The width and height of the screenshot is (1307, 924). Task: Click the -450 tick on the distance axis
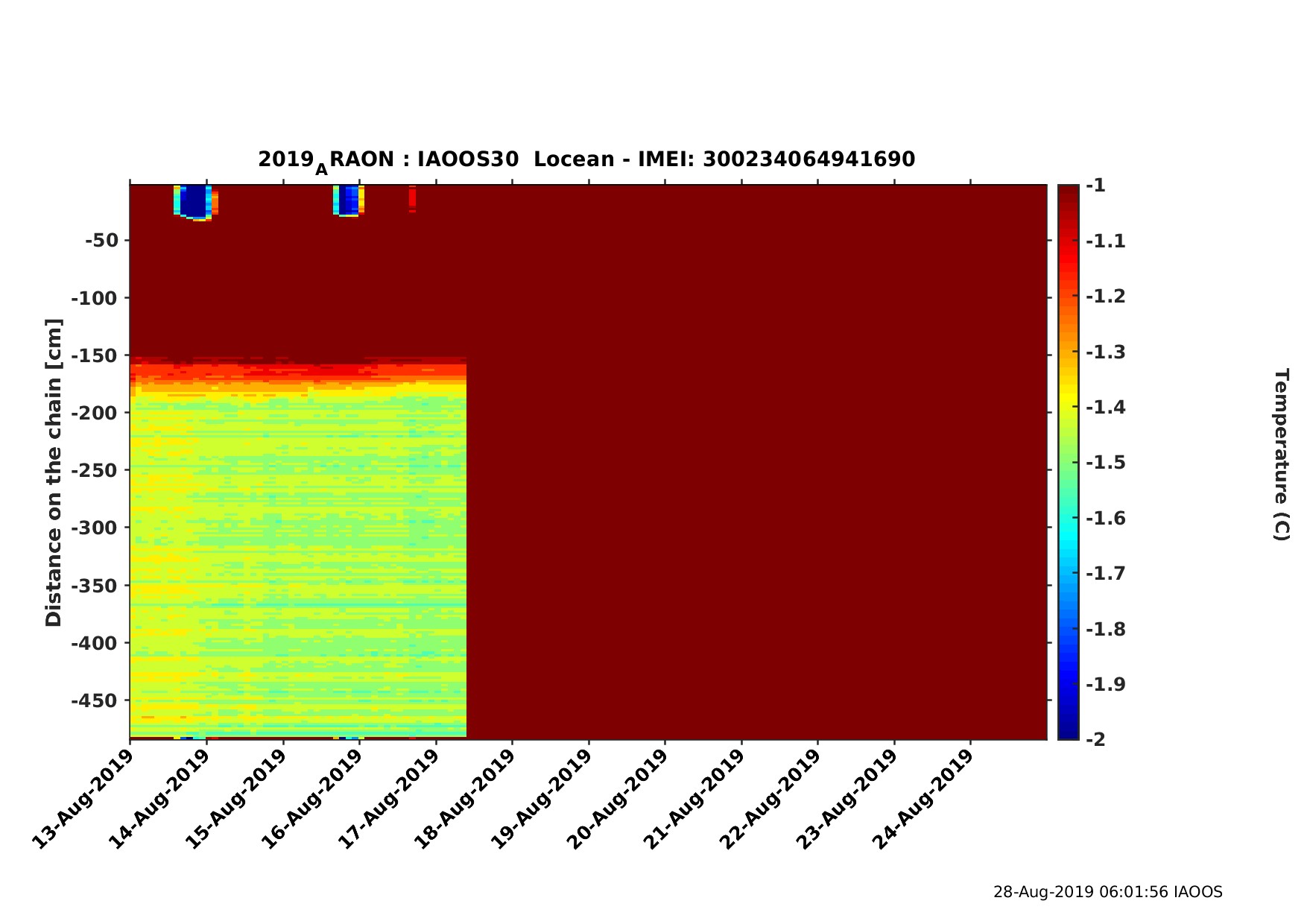[95, 700]
